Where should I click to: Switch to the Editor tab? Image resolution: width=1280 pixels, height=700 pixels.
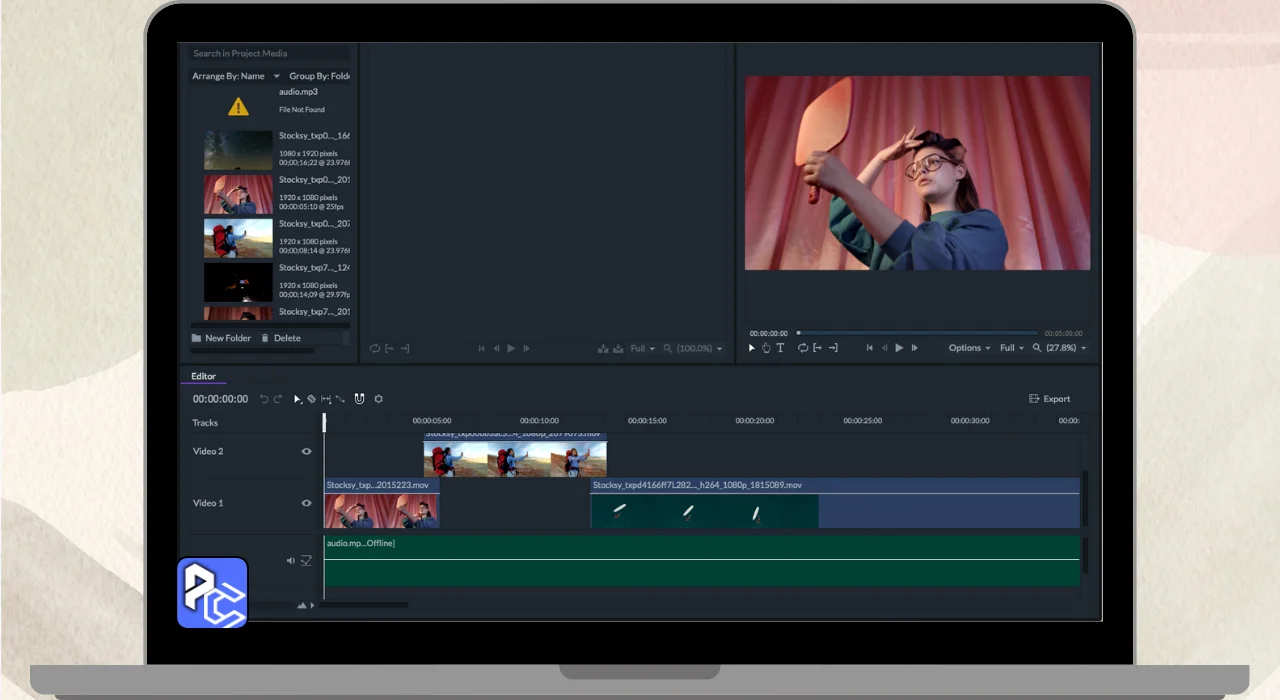[x=204, y=377]
